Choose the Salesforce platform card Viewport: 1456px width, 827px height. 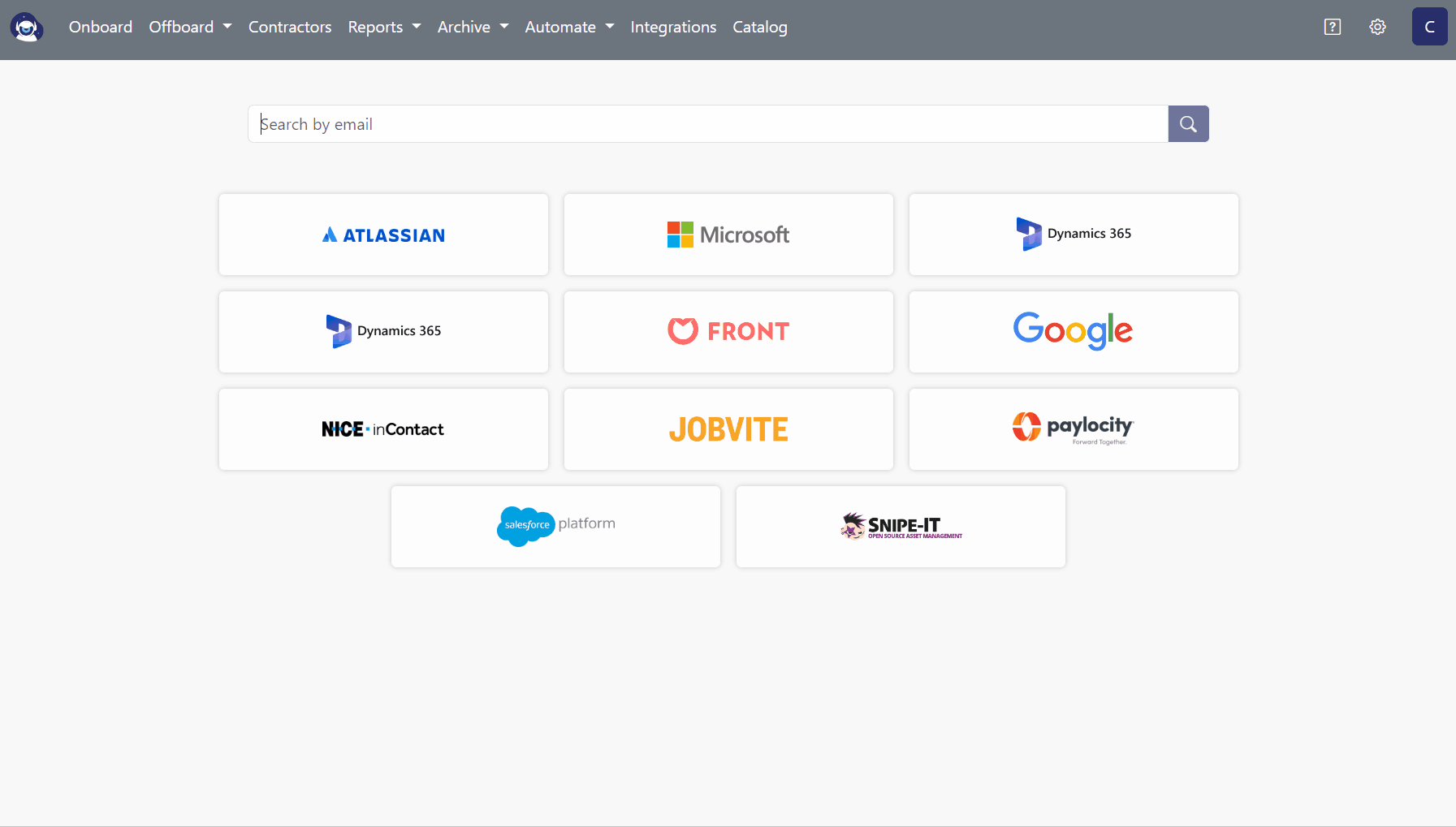(x=555, y=527)
